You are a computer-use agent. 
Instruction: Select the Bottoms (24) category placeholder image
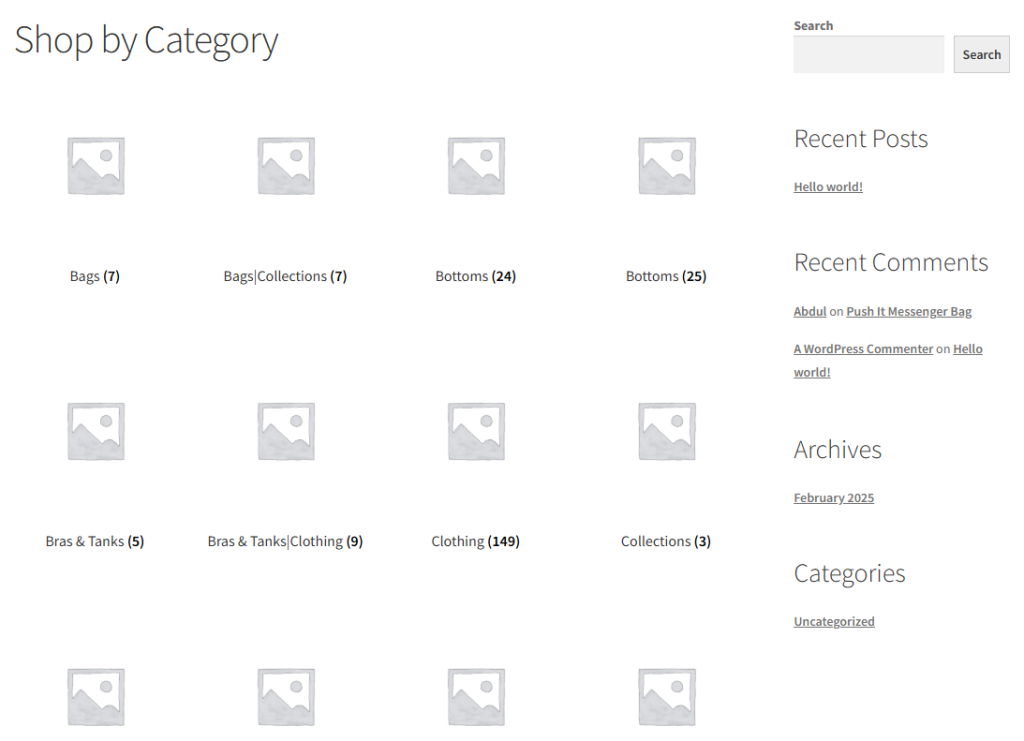[476, 166]
